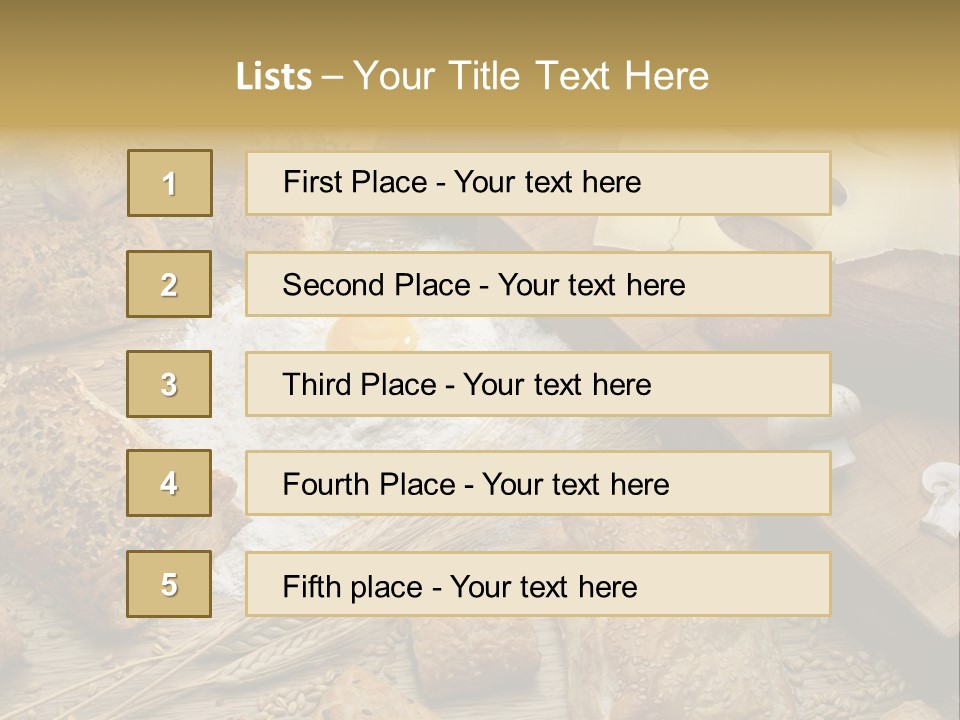The height and width of the screenshot is (720, 960).
Task: Click the bold word 'Lists' in the title
Action: tap(274, 77)
